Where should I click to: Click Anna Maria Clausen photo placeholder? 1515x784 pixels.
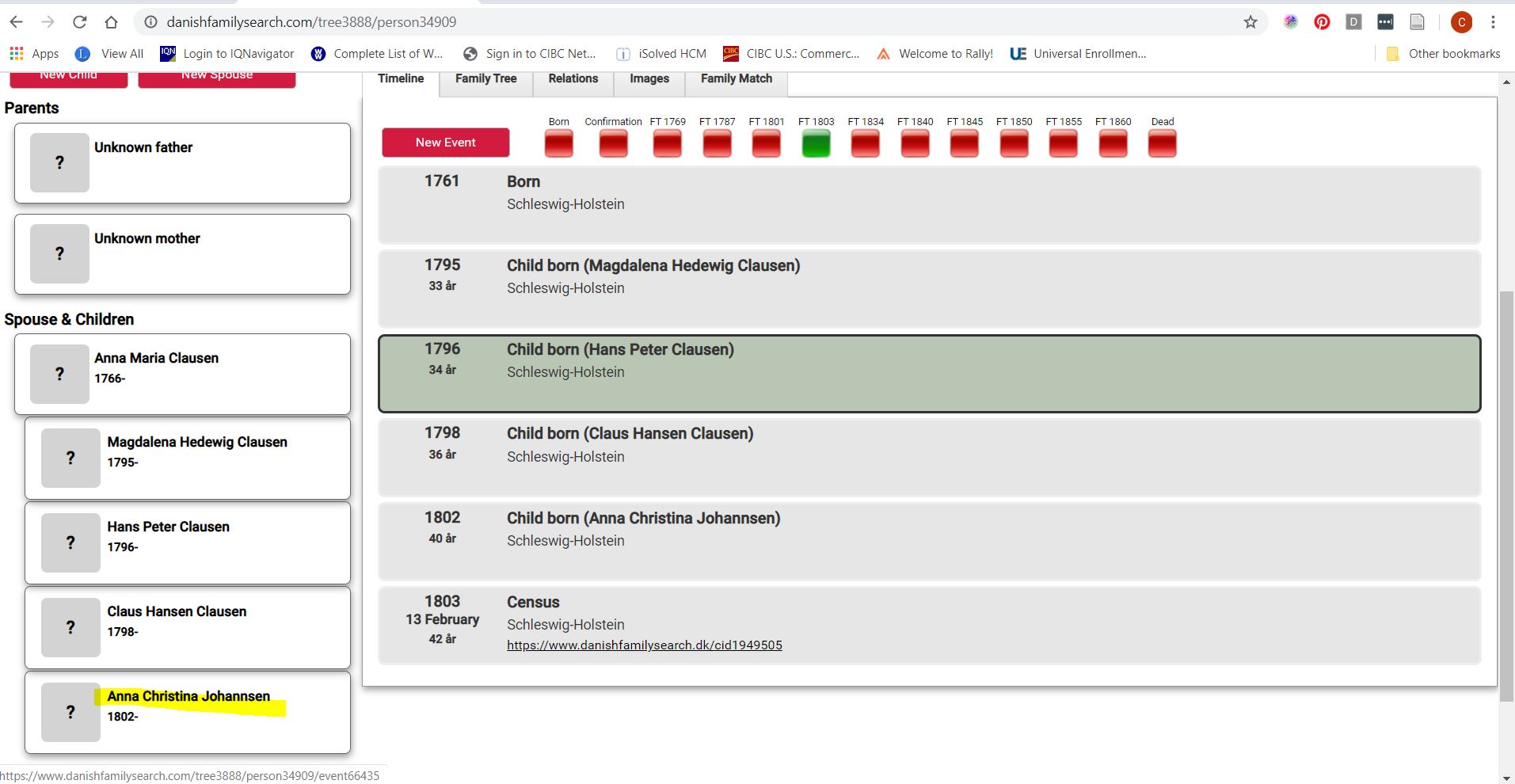(59, 374)
